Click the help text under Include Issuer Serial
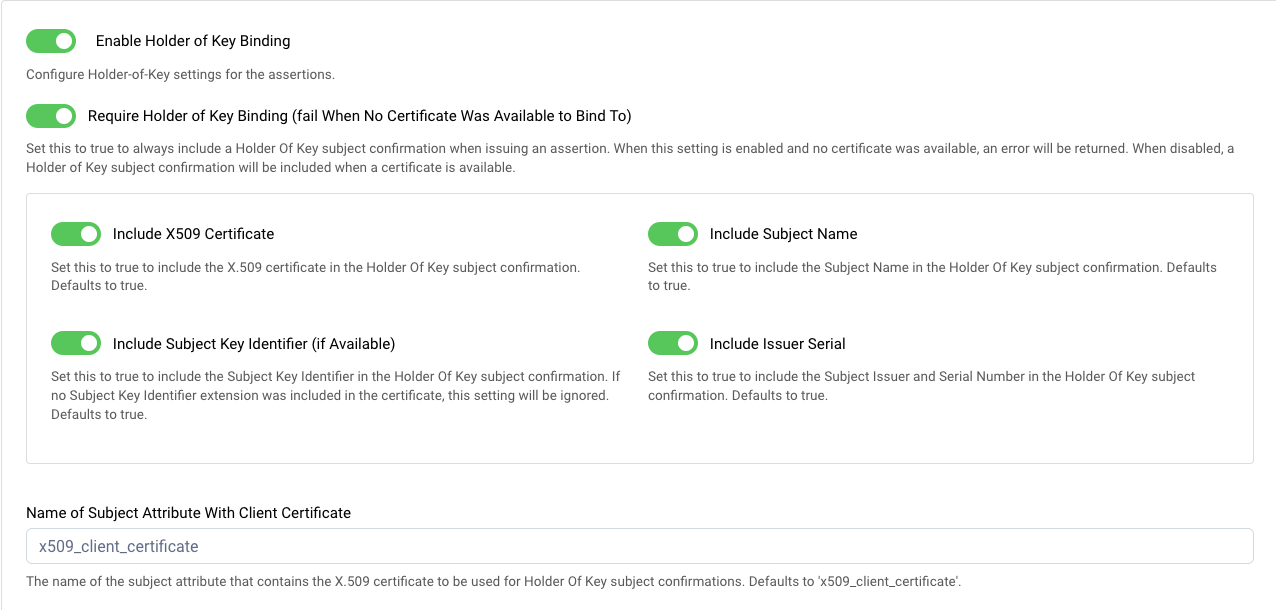This screenshot has width=1276, height=610. tap(921, 386)
